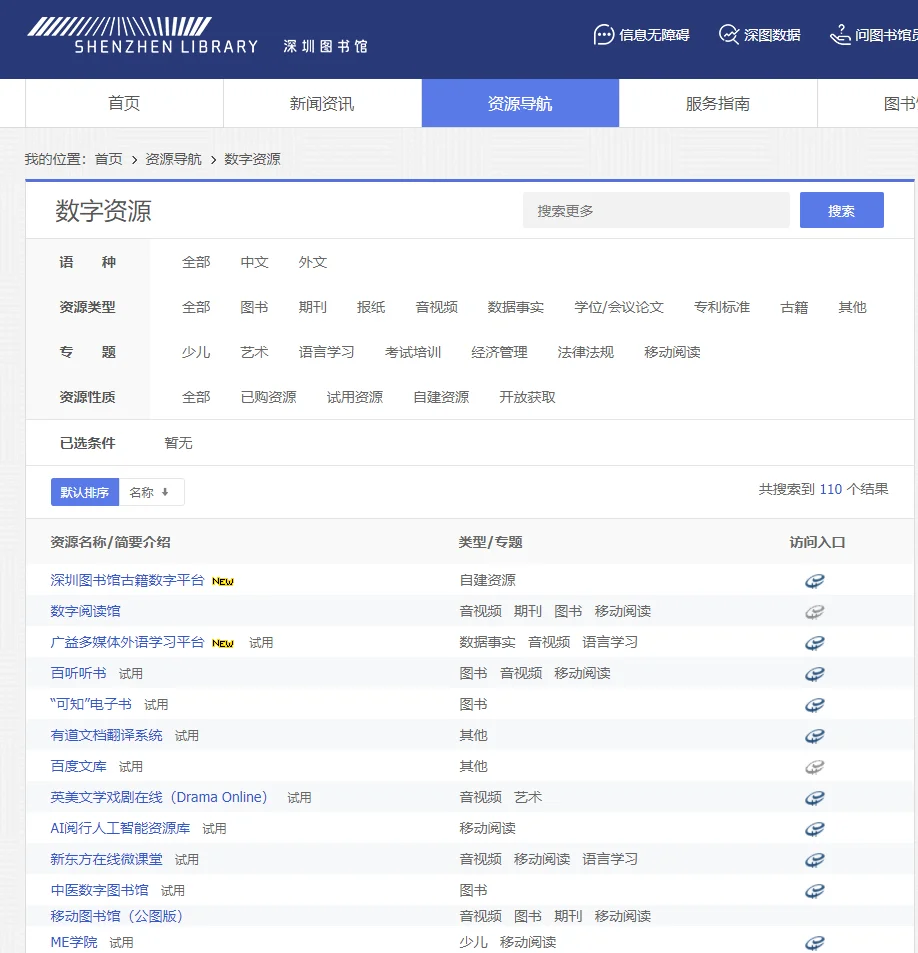Filter resource type by 报纸

click(x=371, y=307)
